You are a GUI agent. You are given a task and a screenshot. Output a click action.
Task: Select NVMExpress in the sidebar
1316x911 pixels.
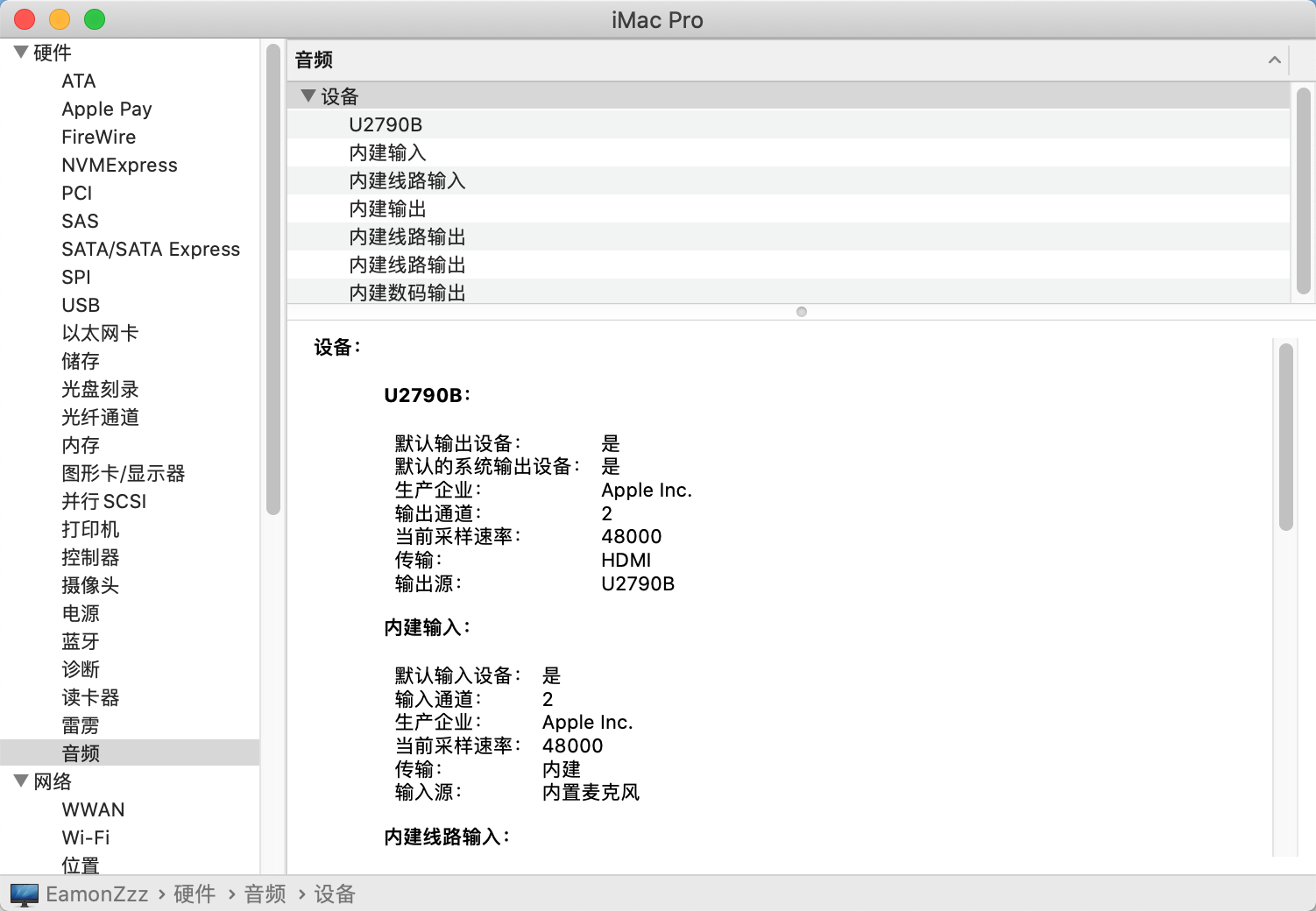tap(119, 165)
